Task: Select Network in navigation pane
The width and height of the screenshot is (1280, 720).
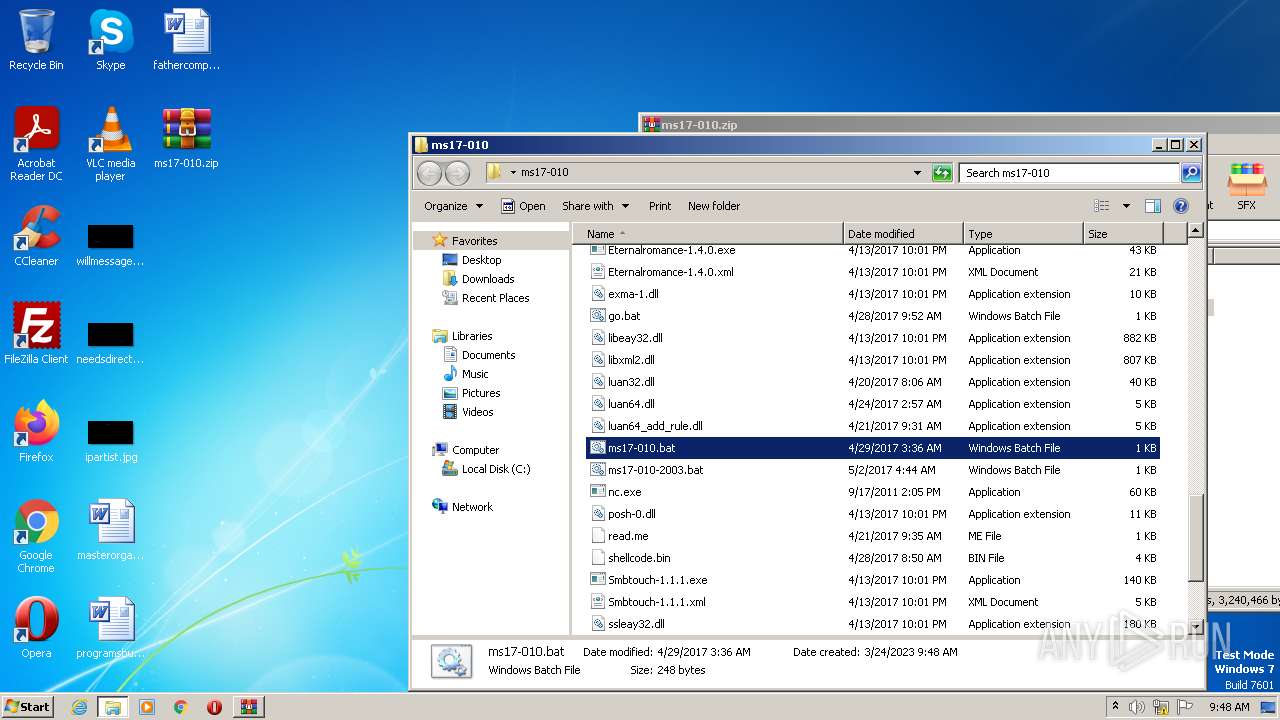Action: (x=472, y=507)
